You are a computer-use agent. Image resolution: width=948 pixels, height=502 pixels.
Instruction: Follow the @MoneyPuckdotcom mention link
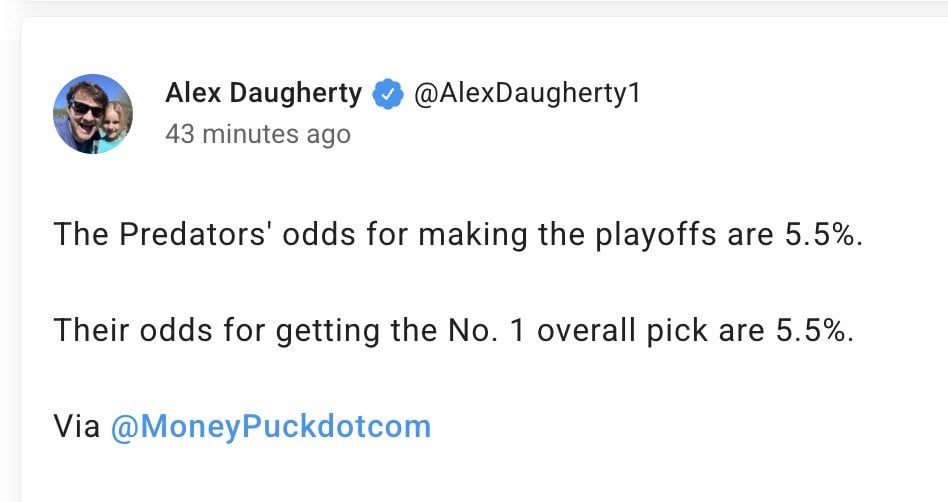click(271, 427)
